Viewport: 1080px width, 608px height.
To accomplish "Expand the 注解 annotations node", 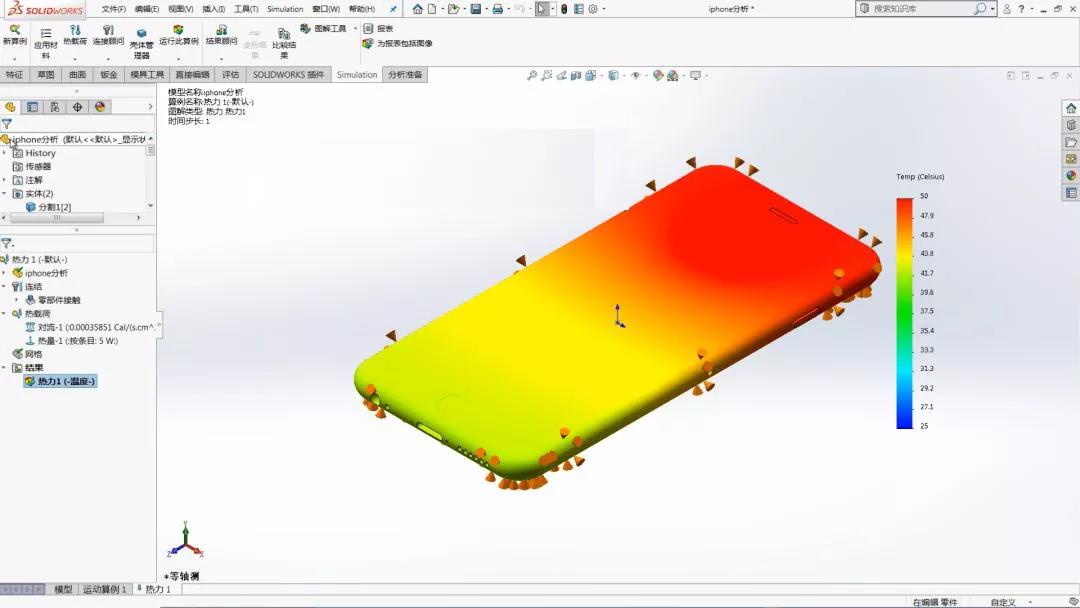I will 4,180.
